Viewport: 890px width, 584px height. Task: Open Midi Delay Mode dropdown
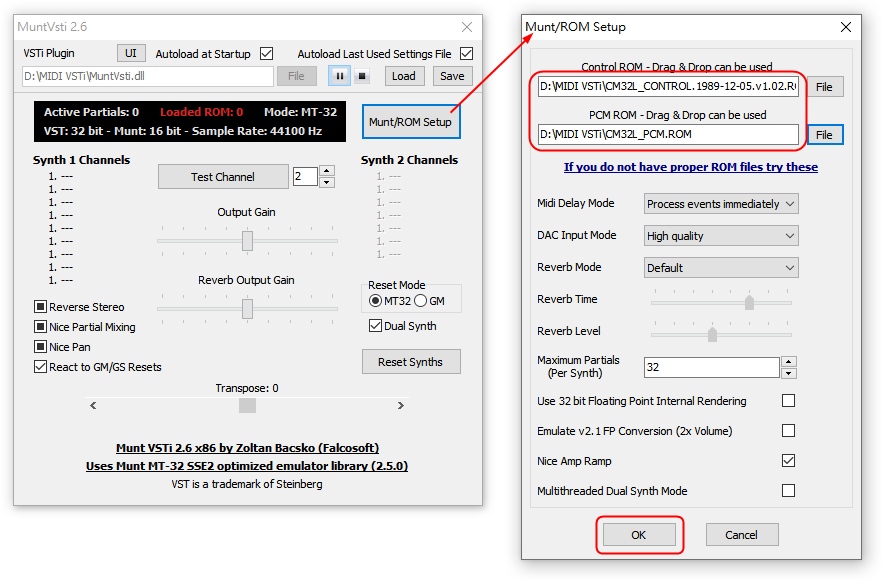721,204
